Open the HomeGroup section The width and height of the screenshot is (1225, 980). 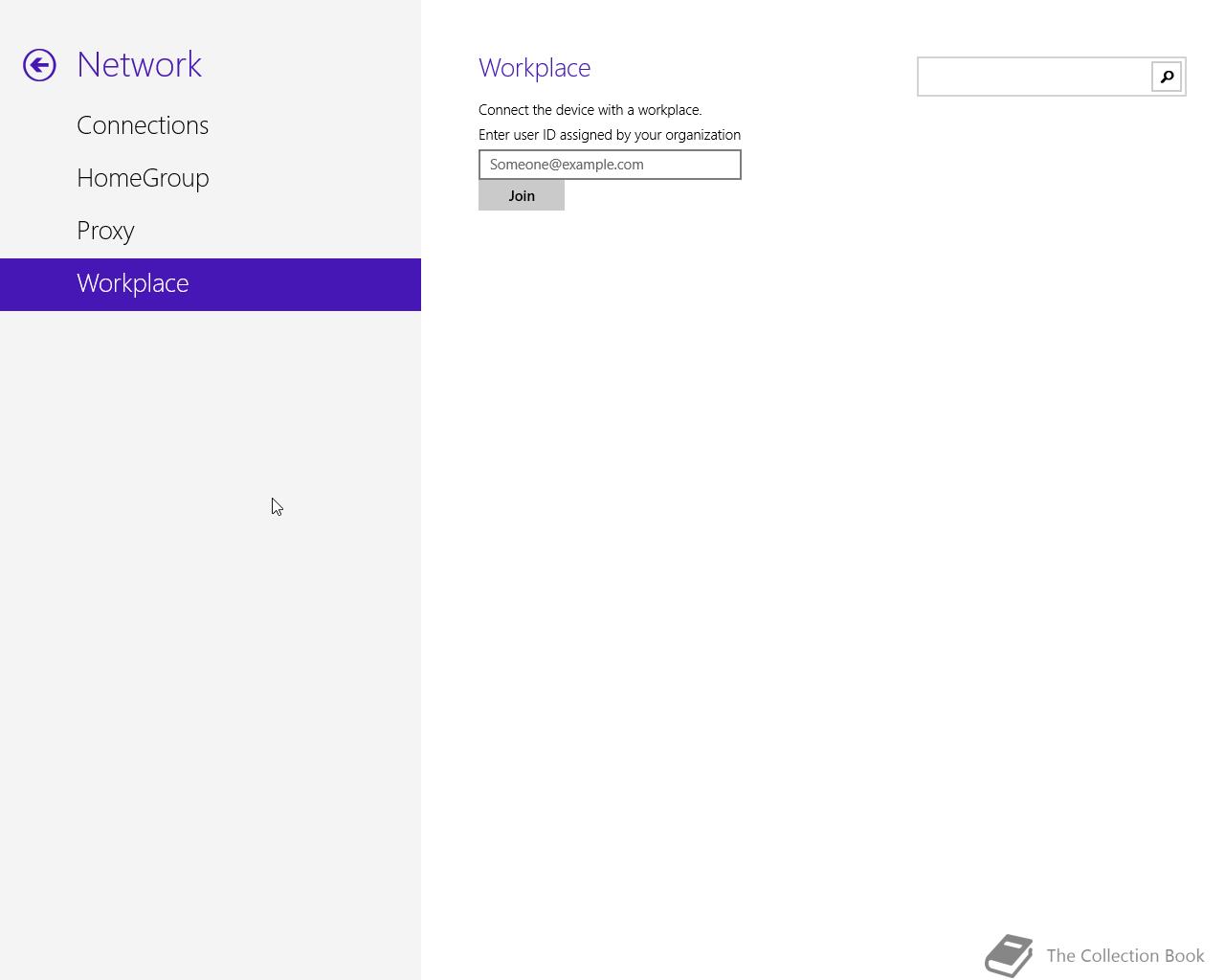click(211, 178)
